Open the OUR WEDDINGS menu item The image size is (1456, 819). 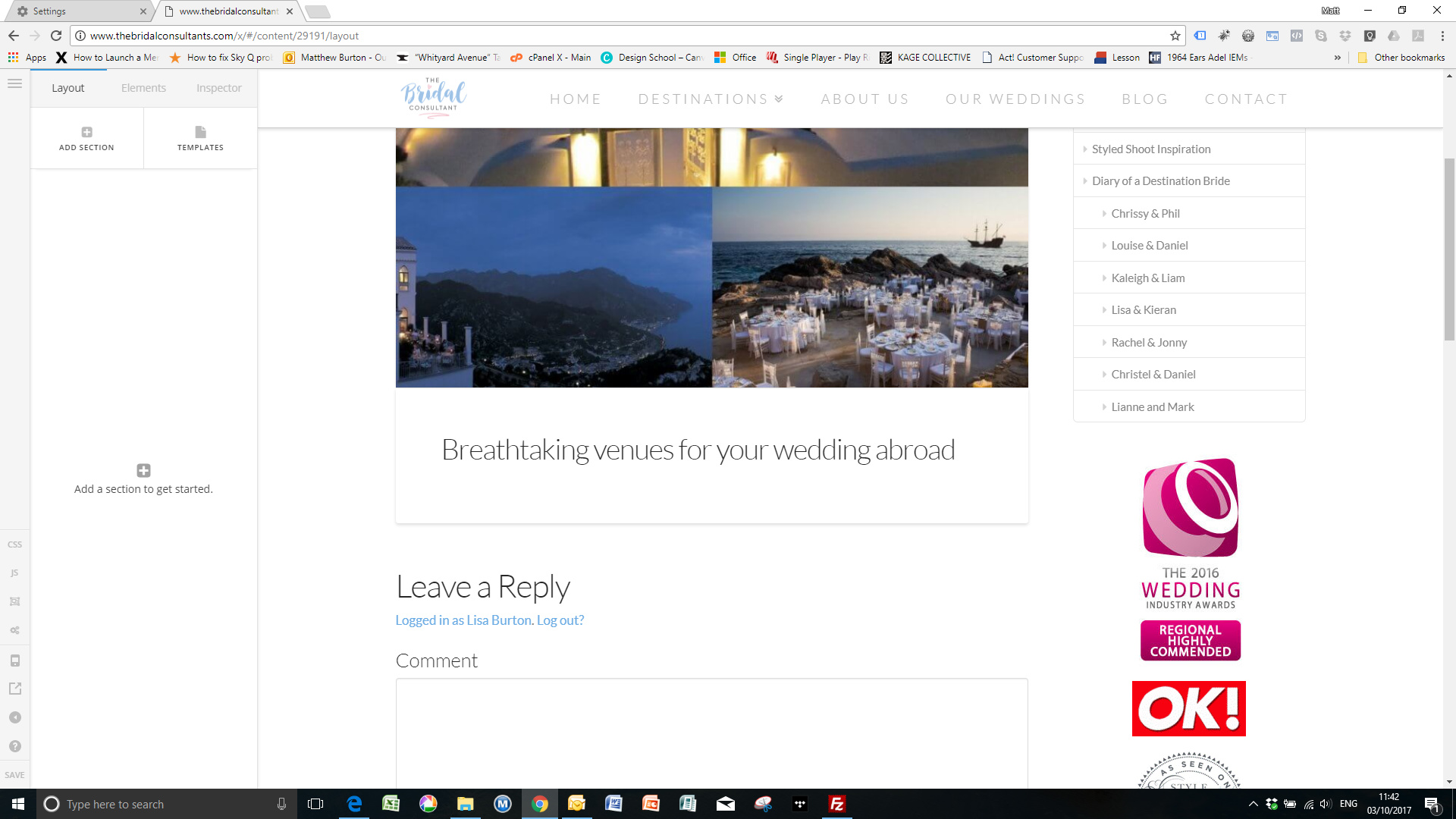pyautogui.click(x=1015, y=99)
